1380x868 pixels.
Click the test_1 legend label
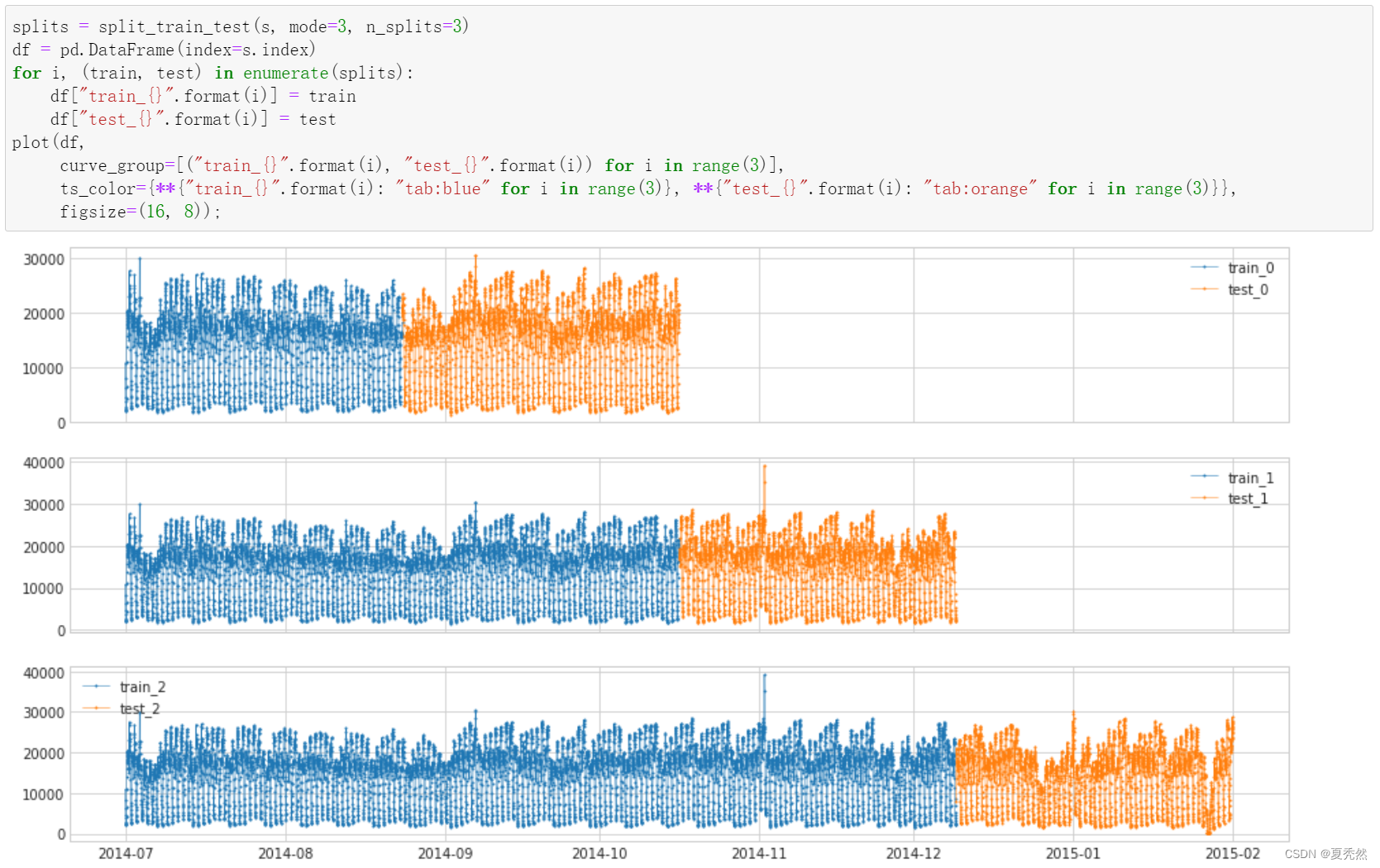tap(1248, 498)
